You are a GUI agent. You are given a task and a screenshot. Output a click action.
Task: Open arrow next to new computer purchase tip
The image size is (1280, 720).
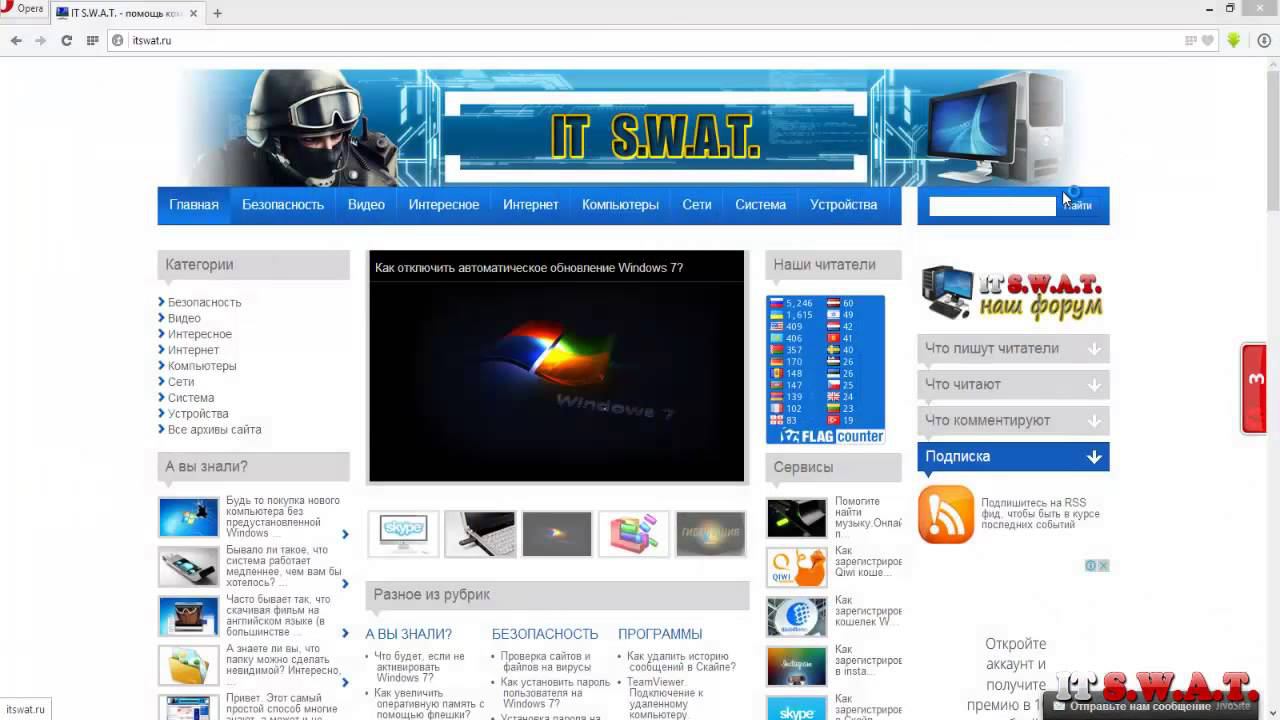tap(345, 534)
